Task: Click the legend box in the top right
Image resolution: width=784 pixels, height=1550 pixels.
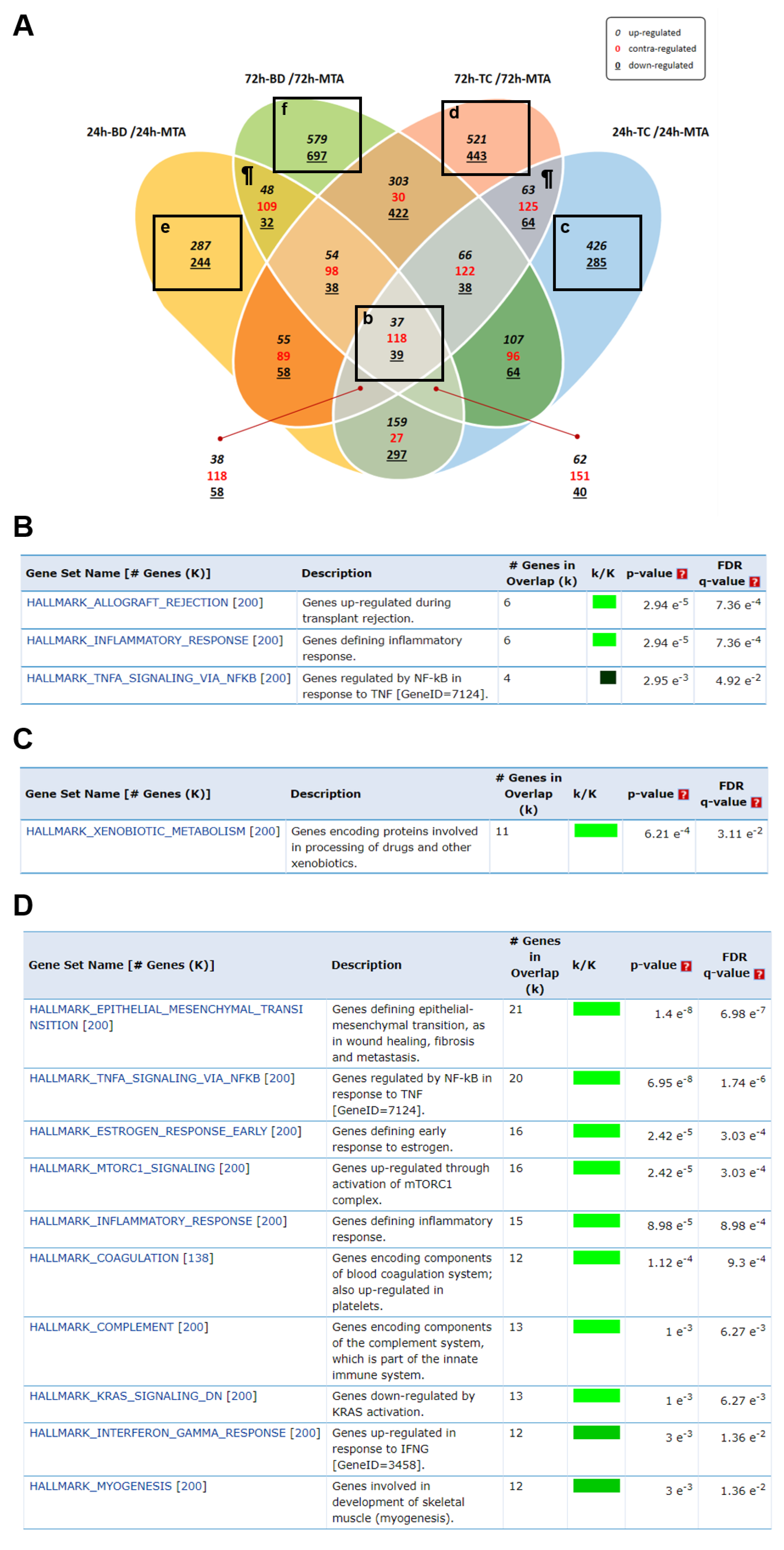Action: click(655, 48)
